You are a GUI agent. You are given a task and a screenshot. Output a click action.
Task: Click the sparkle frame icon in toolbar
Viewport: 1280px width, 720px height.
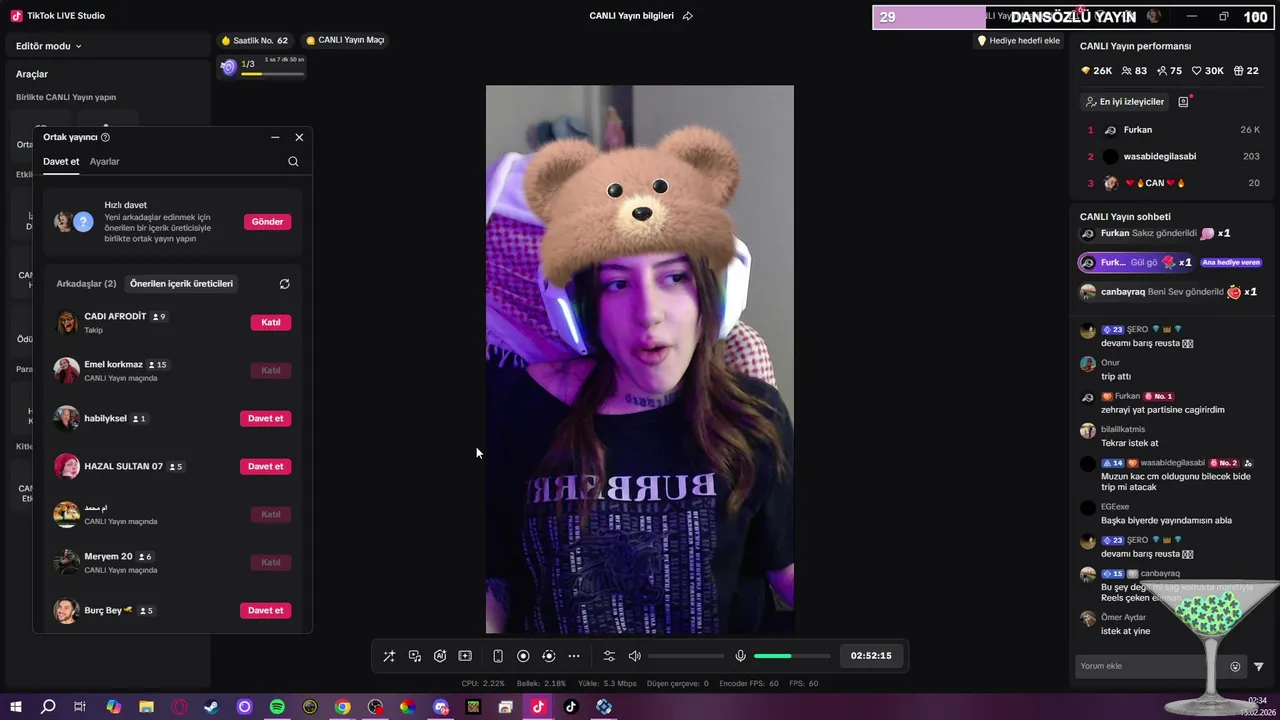tap(465, 656)
